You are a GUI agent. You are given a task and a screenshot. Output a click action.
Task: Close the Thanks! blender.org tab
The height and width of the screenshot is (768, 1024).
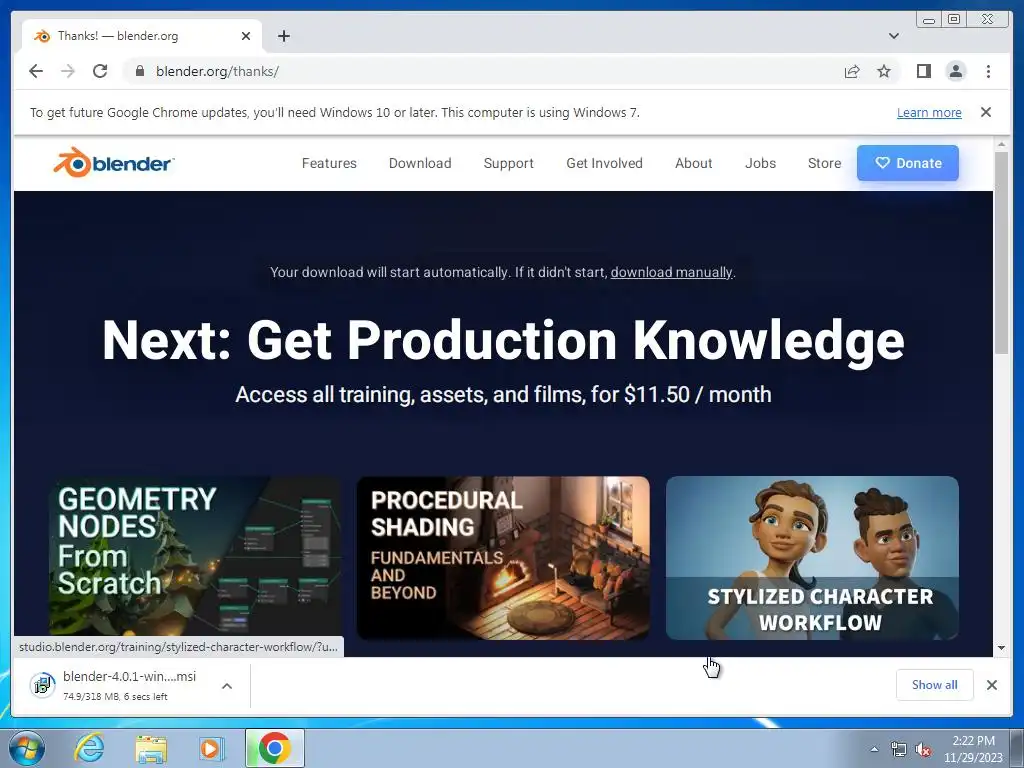pyautogui.click(x=246, y=36)
